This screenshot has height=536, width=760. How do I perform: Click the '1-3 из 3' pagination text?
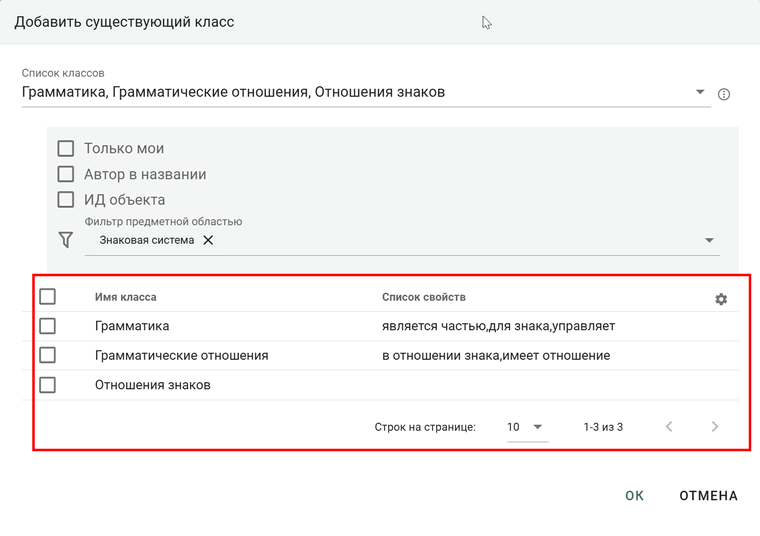click(x=603, y=427)
